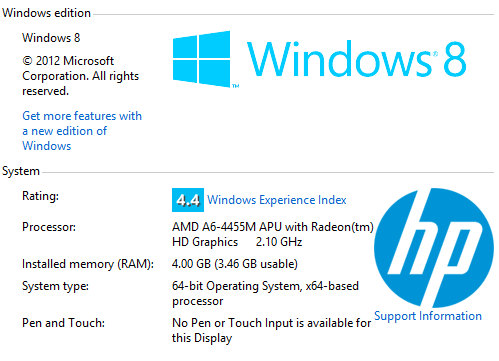Open the Get more features with a new edition link
Screen dimensions: 499x361
82,131
